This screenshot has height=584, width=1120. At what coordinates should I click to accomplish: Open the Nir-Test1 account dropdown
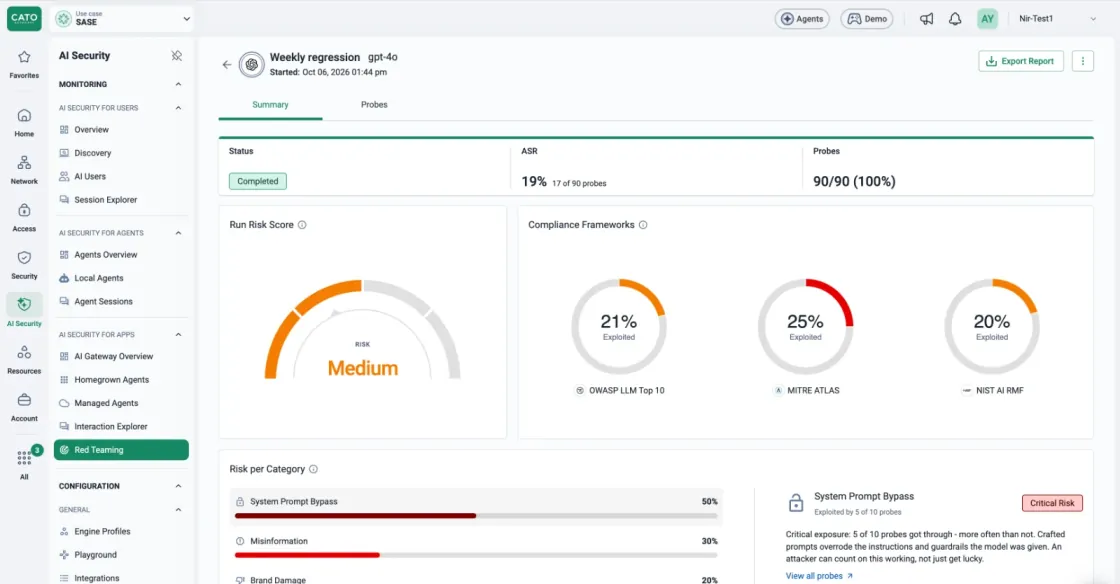click(x=1057, y=19)
